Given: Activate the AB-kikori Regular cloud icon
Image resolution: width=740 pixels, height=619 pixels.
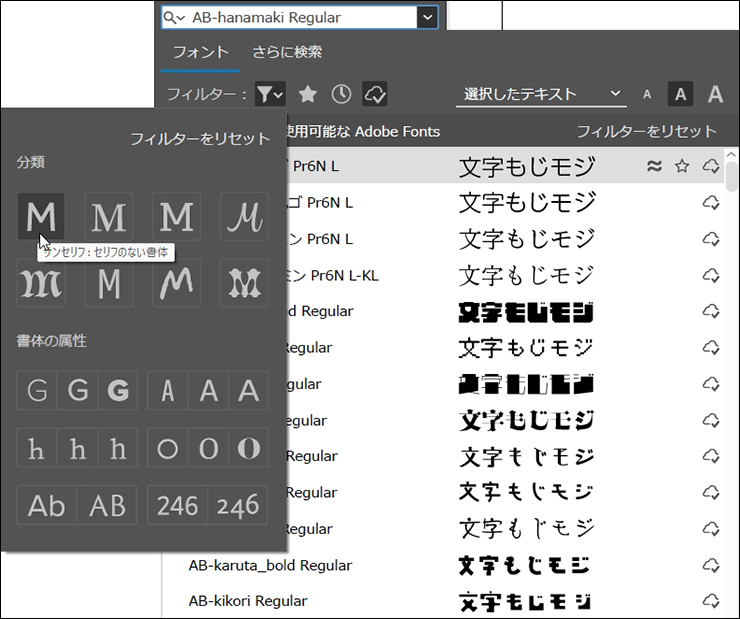Looking at the screenshot, I should coord(711,601).
